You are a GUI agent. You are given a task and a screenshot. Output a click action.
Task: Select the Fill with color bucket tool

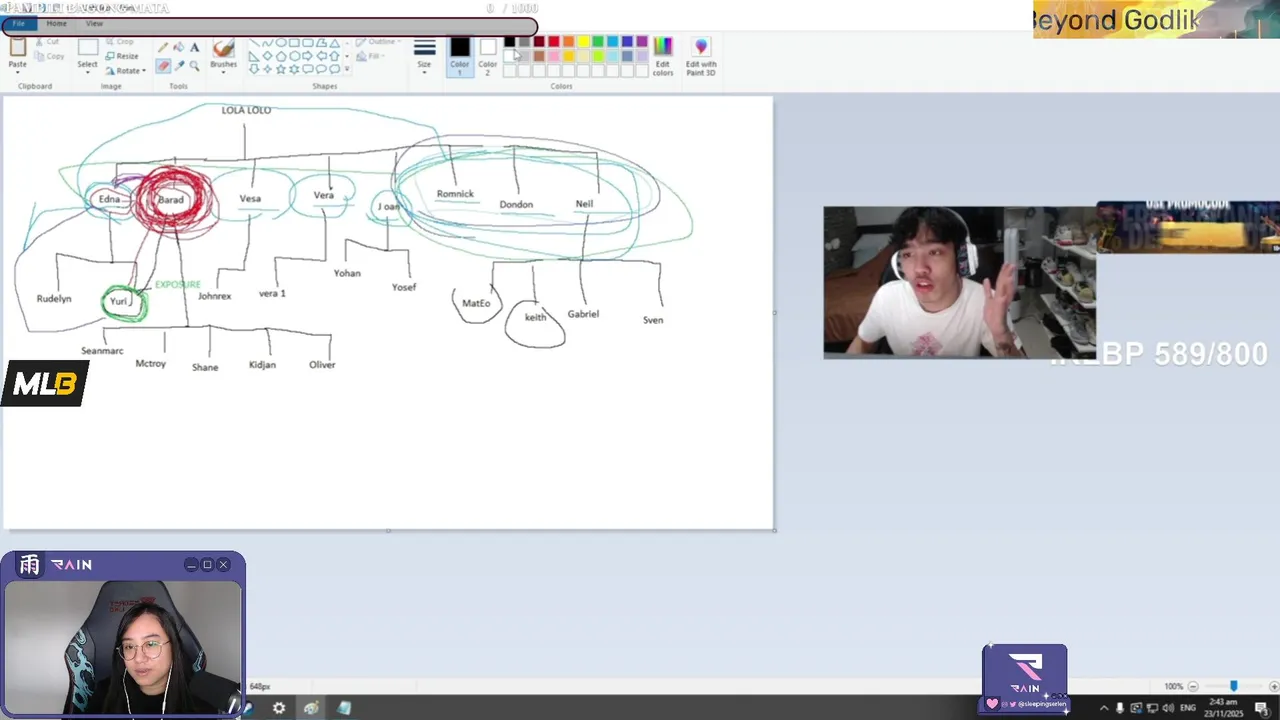(x=178, y=48)
